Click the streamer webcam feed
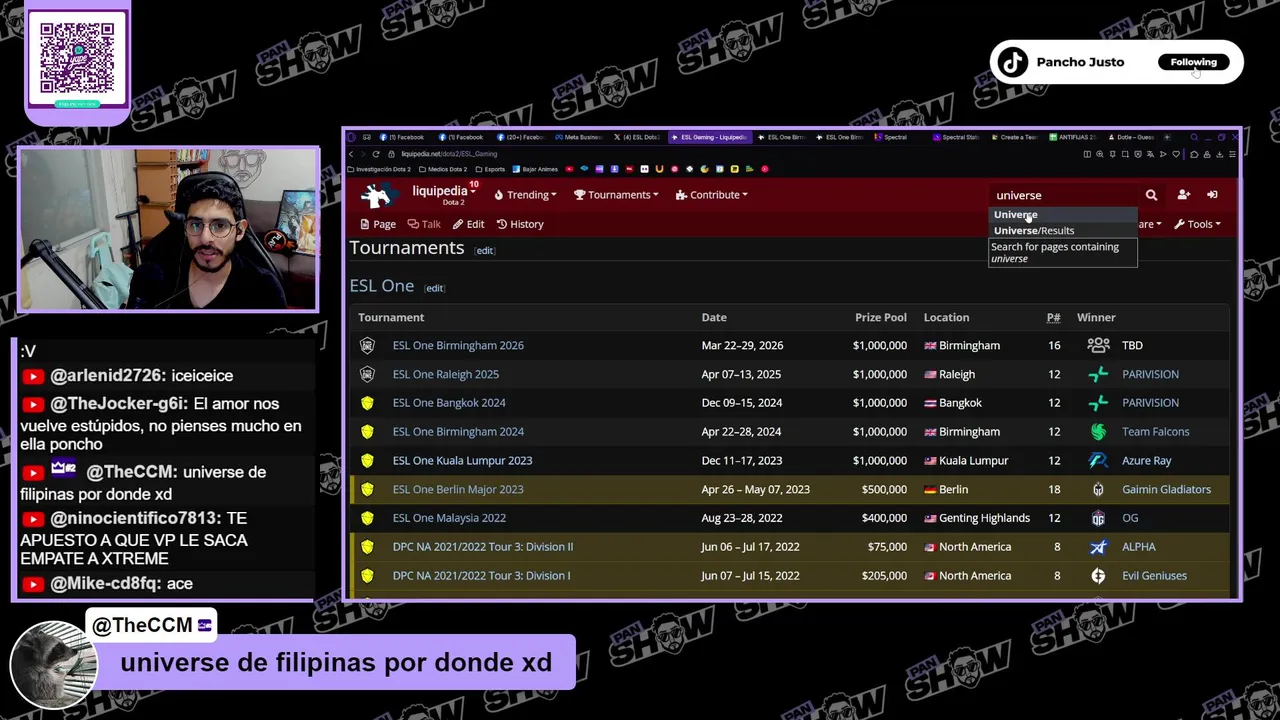 [168, 229]
